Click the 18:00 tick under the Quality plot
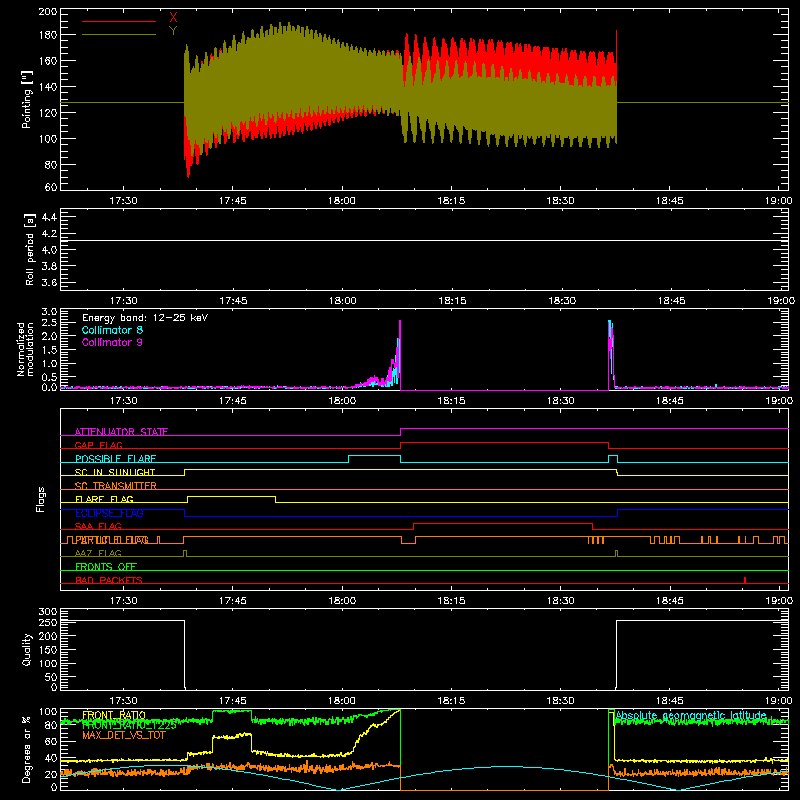The height and width of the screenshot is (800, 800). coord(342,701)
